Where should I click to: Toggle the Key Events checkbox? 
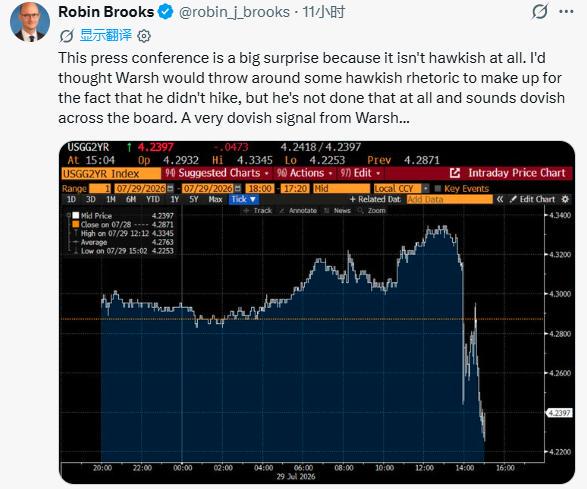coord(437,188)
